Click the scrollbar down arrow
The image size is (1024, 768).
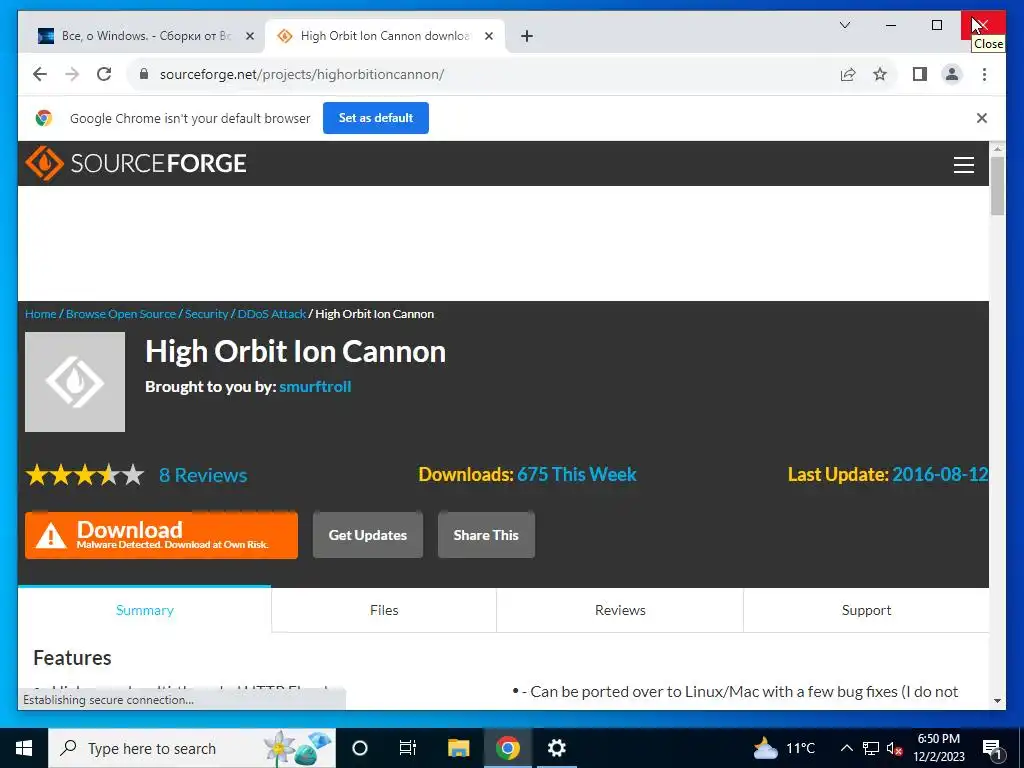coord(997,701)
